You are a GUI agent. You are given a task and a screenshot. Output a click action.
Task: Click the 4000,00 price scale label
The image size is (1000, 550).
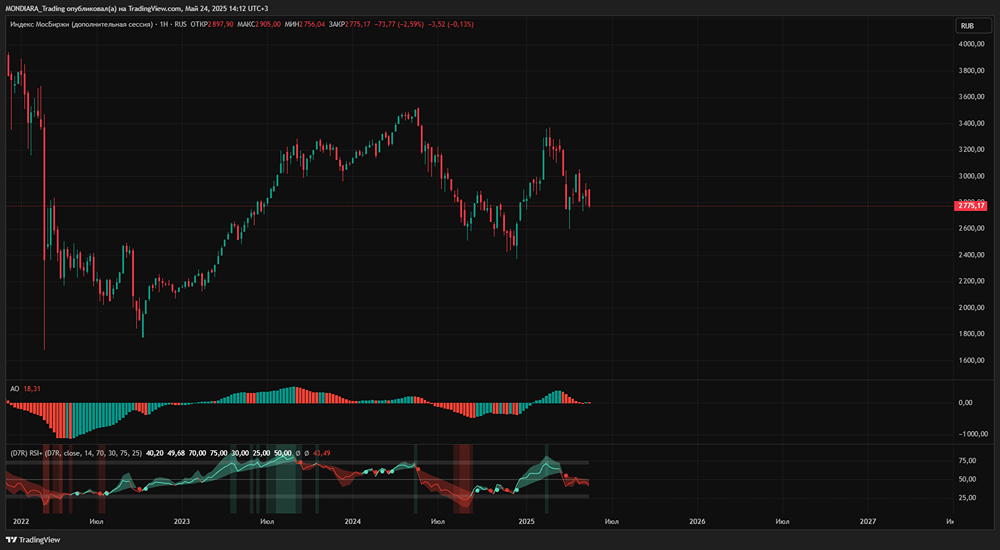pyautogui.click(x=973, y=44)
